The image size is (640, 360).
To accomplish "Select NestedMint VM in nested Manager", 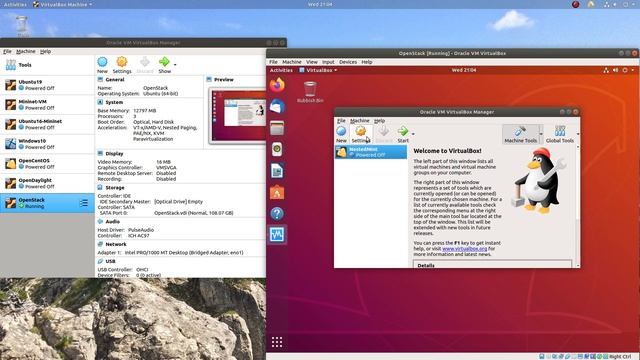I will (371, 152).
